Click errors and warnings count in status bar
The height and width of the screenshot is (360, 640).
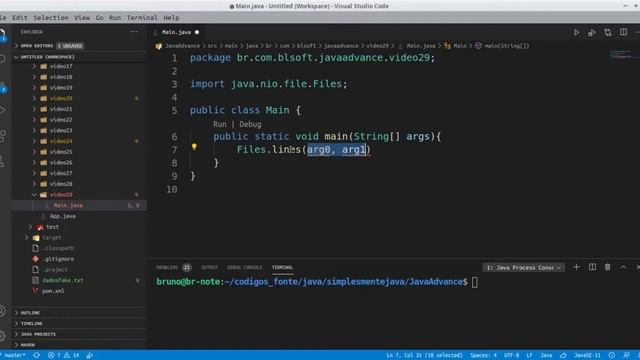point(63,355)
